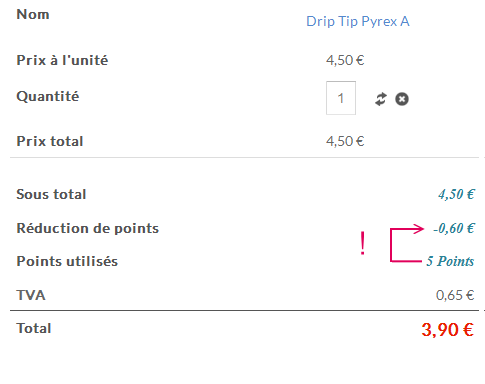Click the Prix total row value 4,50 €
This screenshot has width=485, height=384.
pos(345,141)
